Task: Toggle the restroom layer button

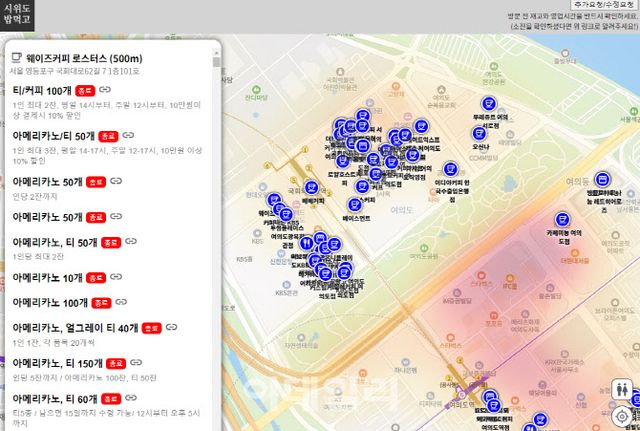Action: [x=624, y=387]
